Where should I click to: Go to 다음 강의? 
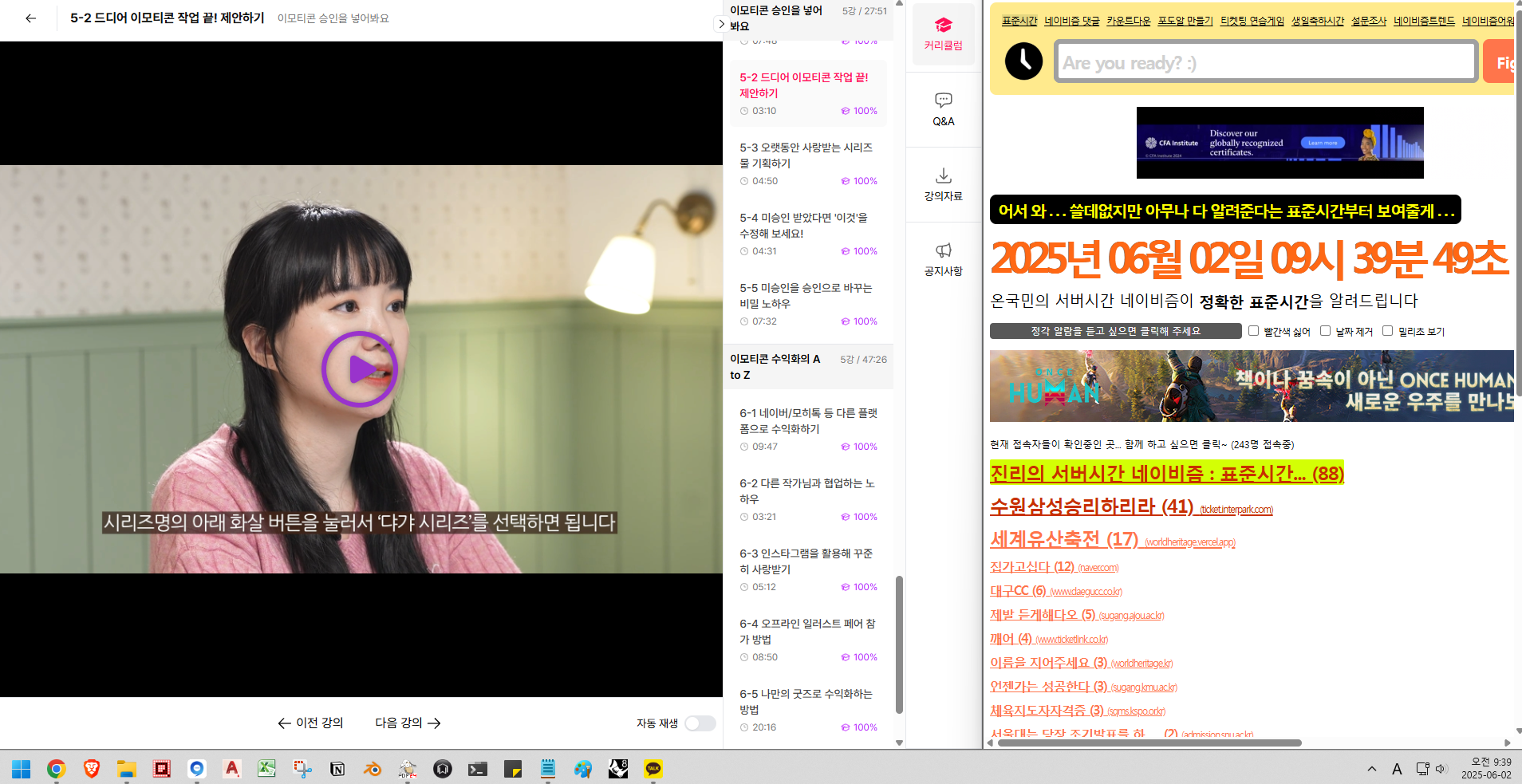pyautogui.click(x=408, y=723)
